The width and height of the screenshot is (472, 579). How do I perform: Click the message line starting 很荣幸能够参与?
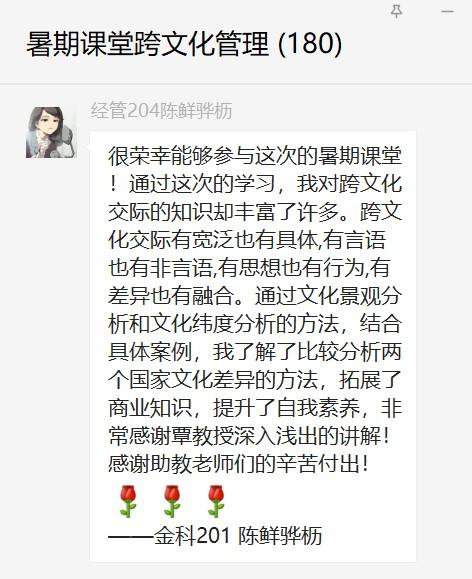pyautogui.click(x=255, y=156)
